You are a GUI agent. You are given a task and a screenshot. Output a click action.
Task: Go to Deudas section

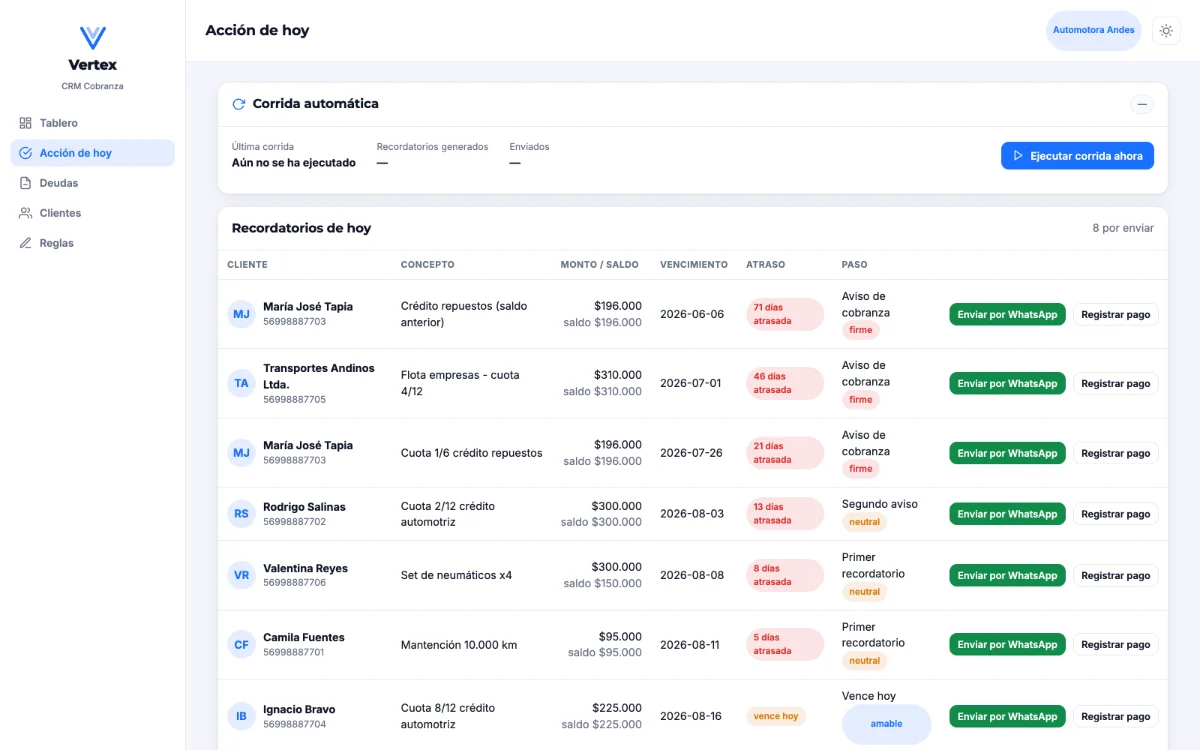coord(92,183)
